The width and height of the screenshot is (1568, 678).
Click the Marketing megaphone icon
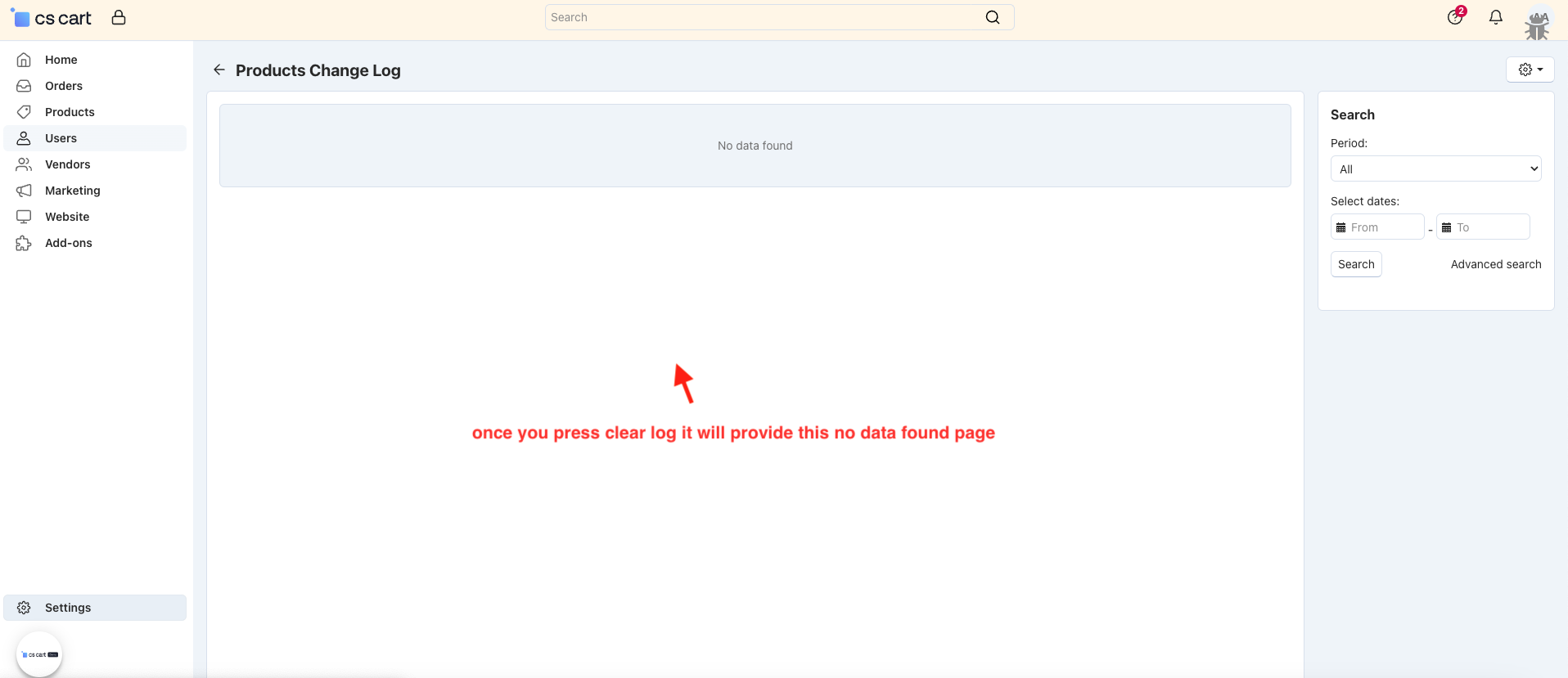pyautogui.click(x=24, y=191)
